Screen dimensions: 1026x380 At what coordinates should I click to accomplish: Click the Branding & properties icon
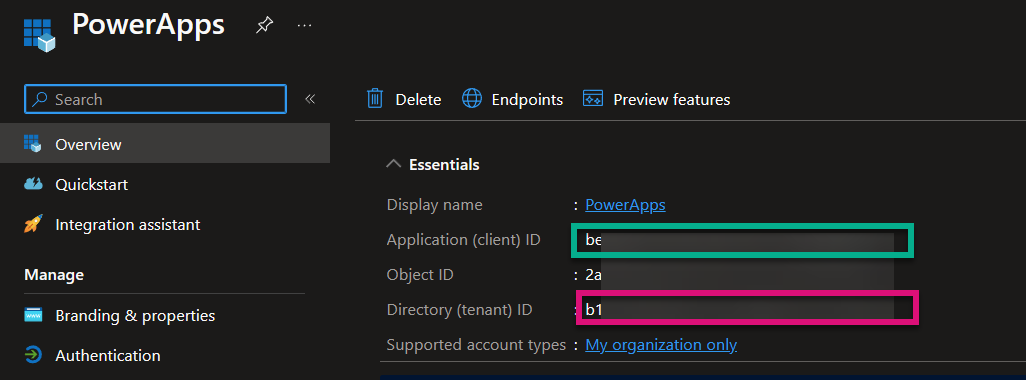(33, 315)
